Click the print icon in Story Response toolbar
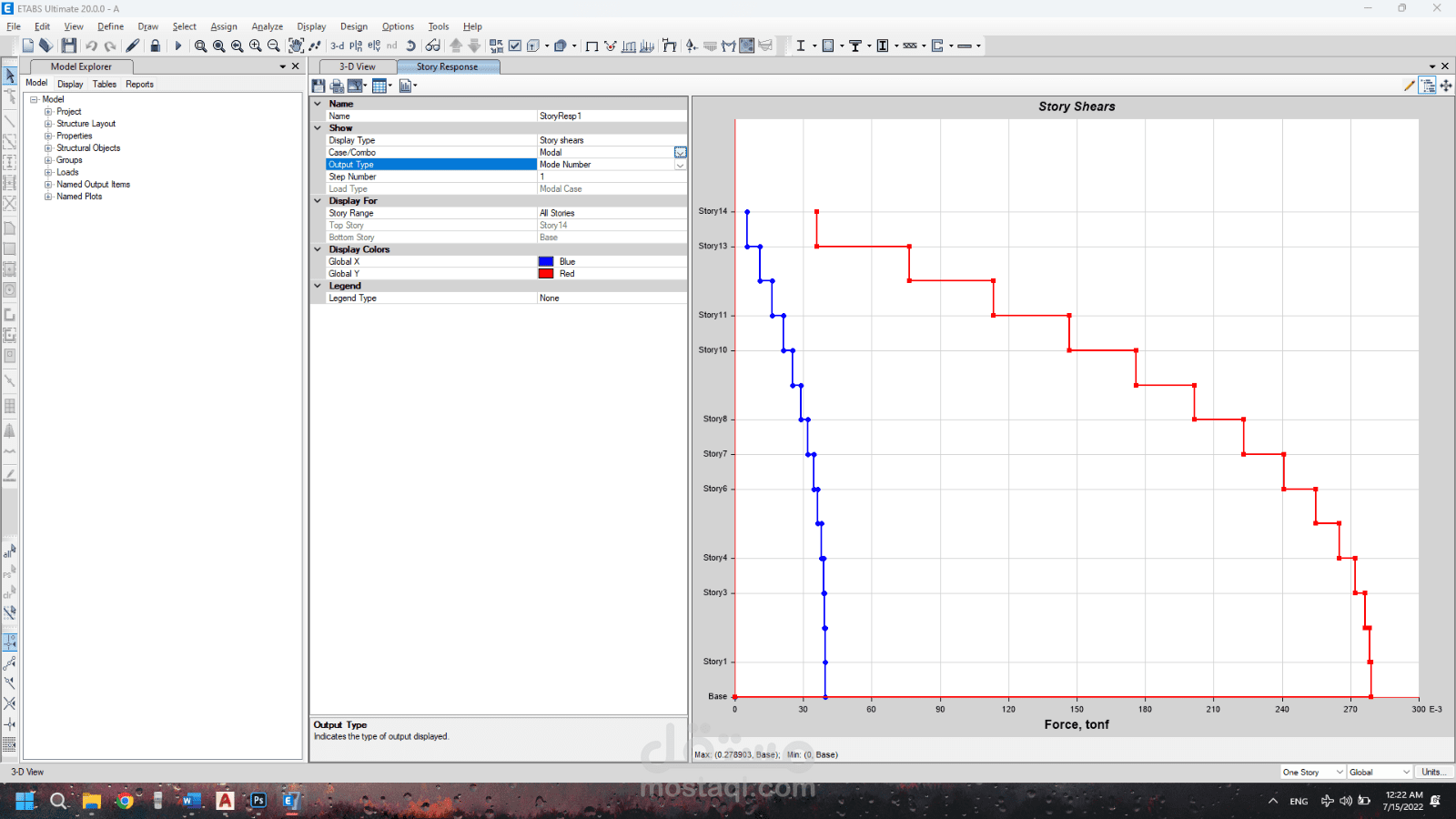The height and width of the screenshot is (819, 1456). point(337,86)
